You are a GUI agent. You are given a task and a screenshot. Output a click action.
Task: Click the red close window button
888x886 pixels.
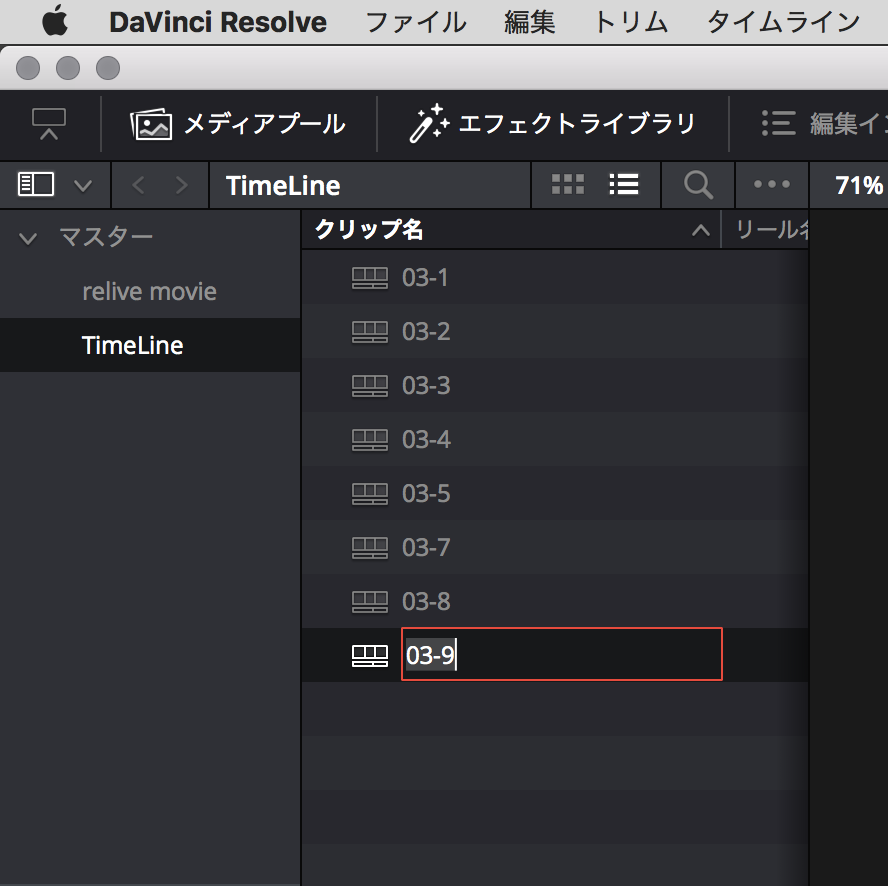tap(28, 68)
